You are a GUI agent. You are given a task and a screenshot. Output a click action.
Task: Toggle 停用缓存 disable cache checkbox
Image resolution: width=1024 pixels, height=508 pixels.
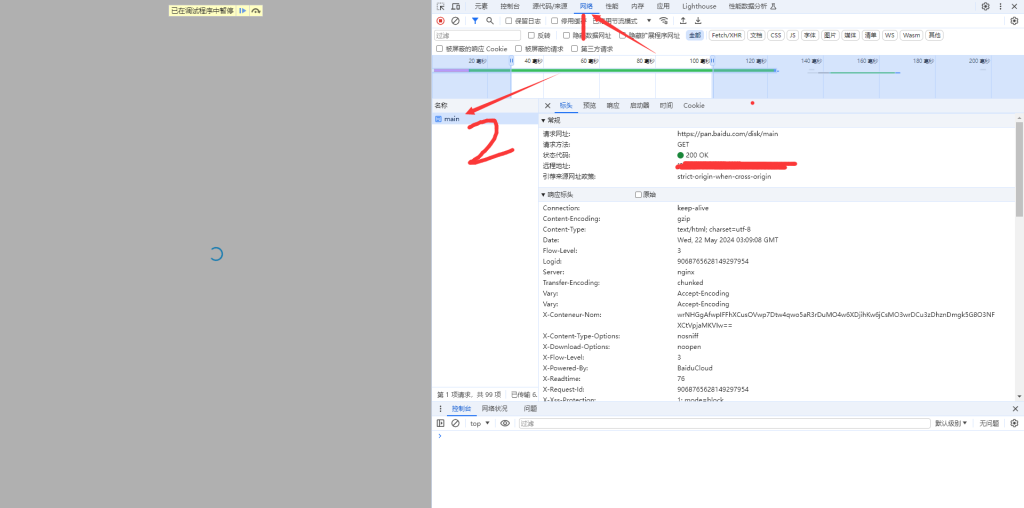(x=554, y=21)
